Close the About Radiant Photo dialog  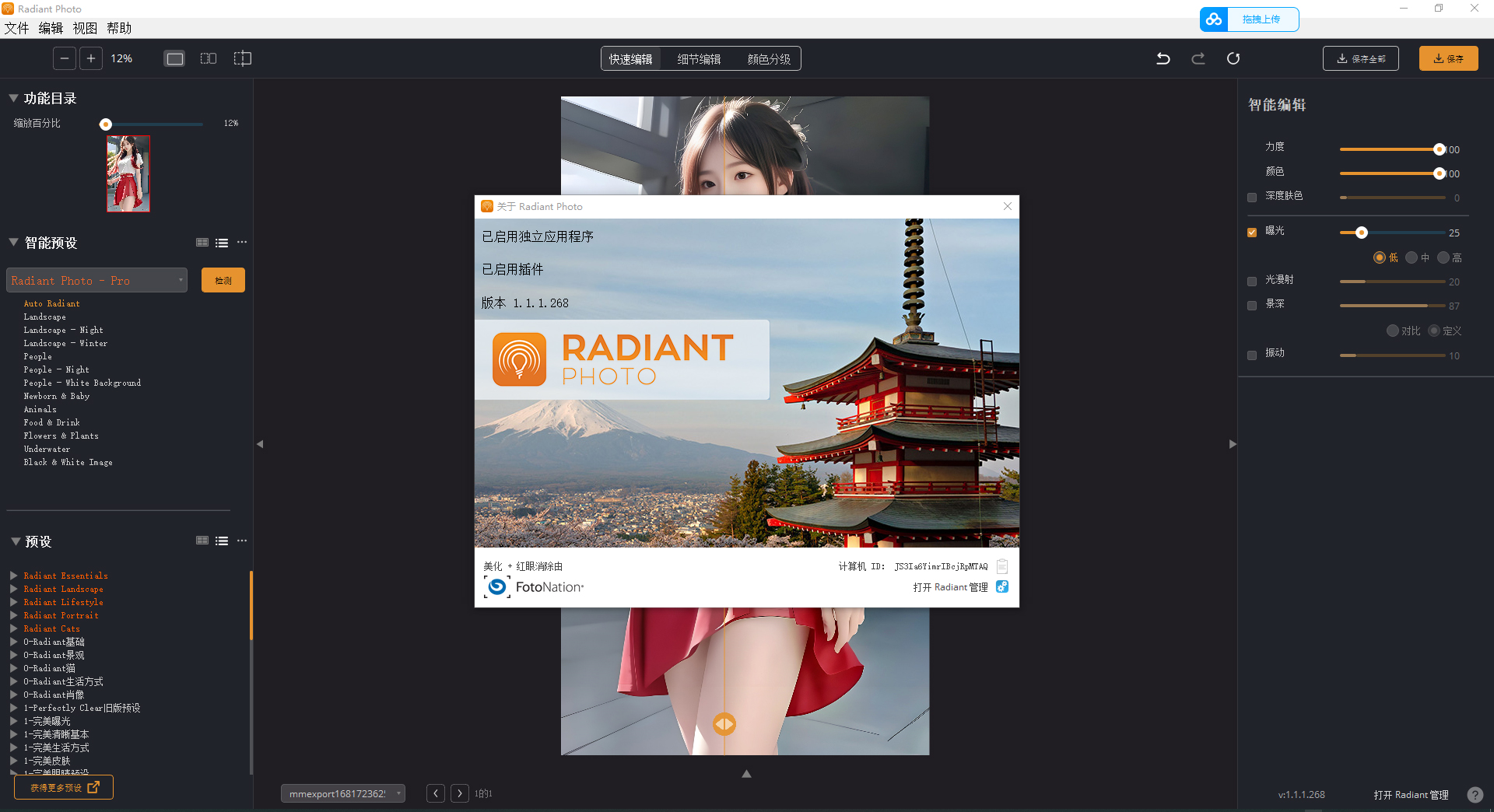tap(1008, 206)
